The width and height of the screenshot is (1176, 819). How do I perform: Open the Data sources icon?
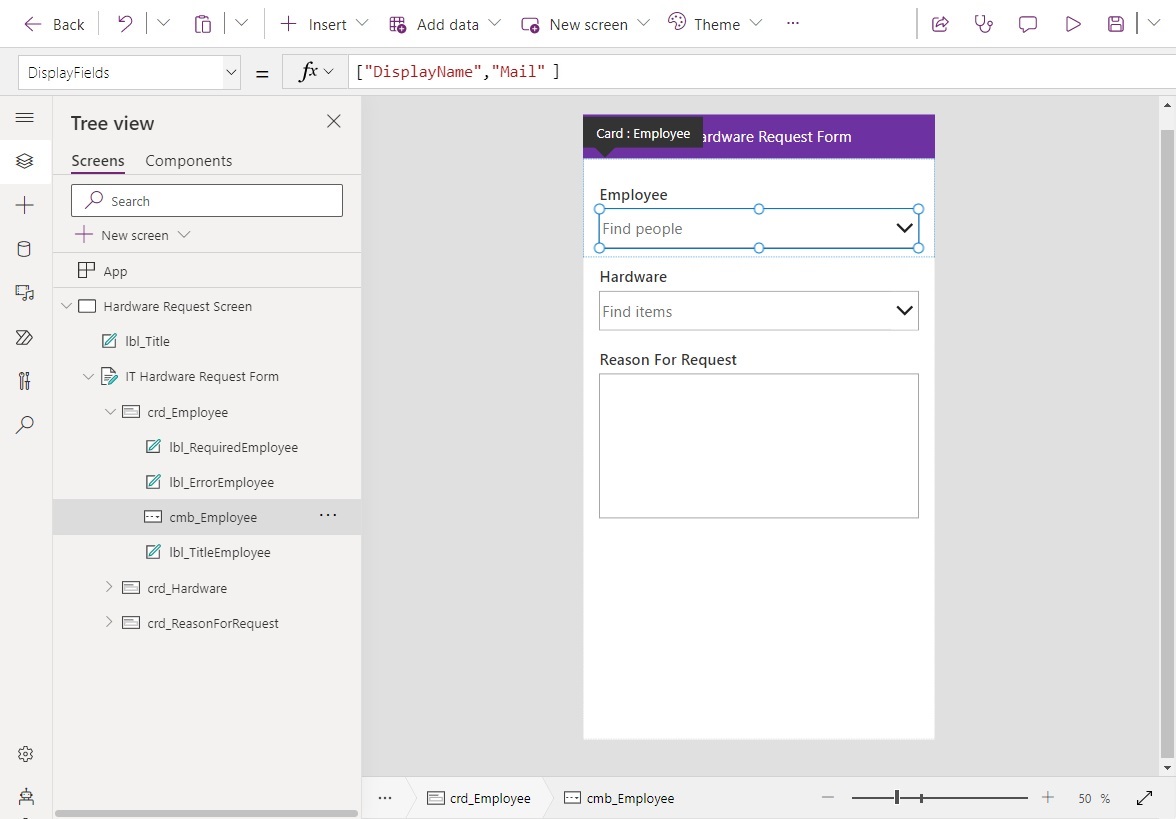click(25, 248)
